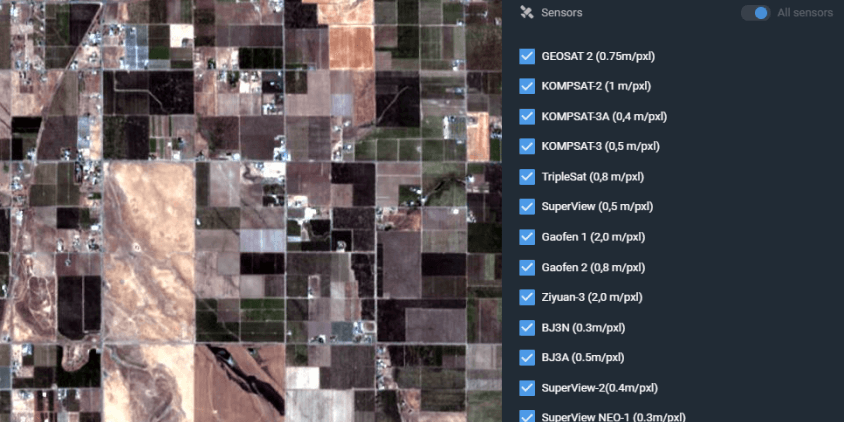Click the satellite Sensors icon
This screenshot has height=422, width=844.
click(x=526, y=12)
